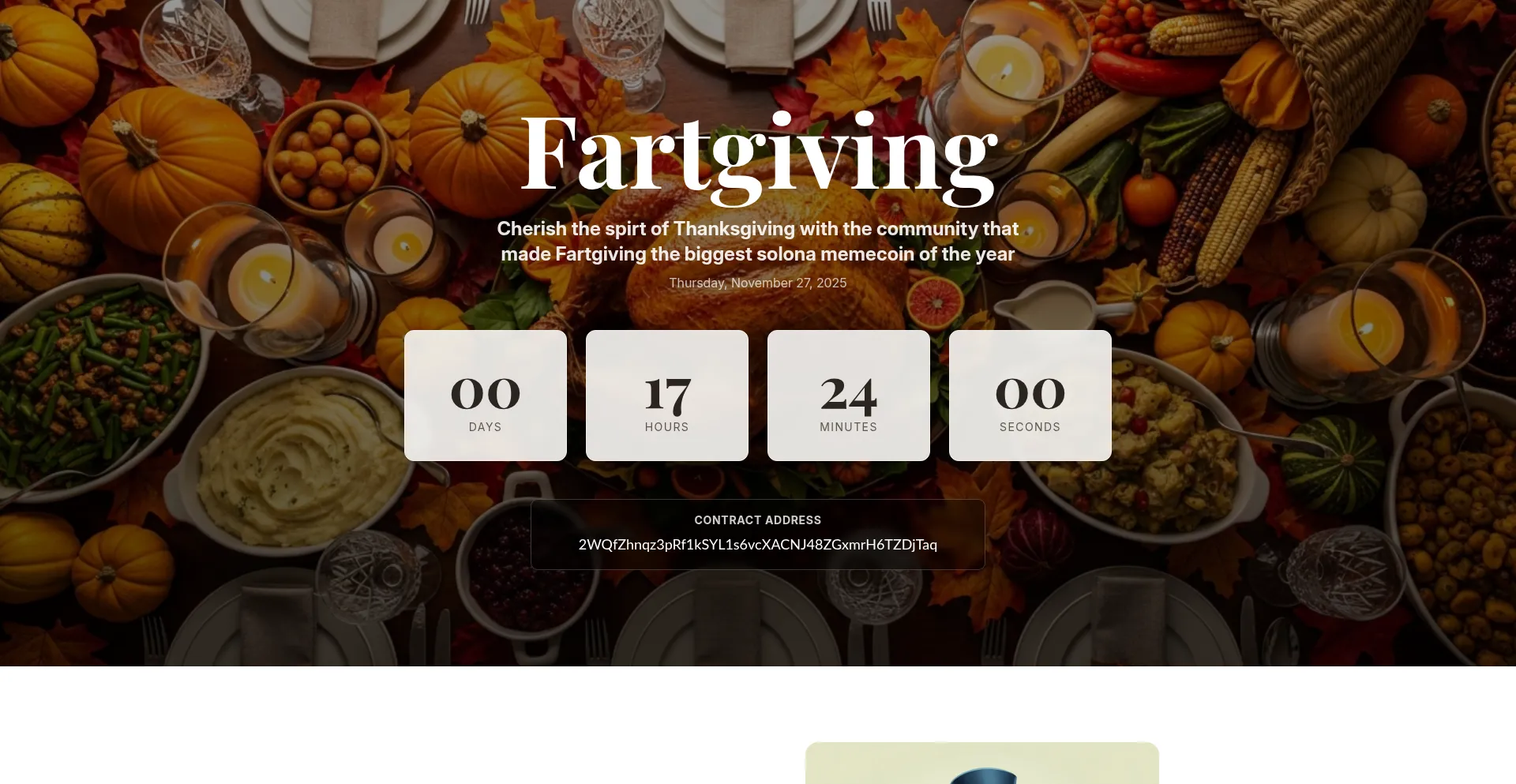Click the Fartgiving main heading
Screen dimensions: 1516x784
(x=758, y=156)
